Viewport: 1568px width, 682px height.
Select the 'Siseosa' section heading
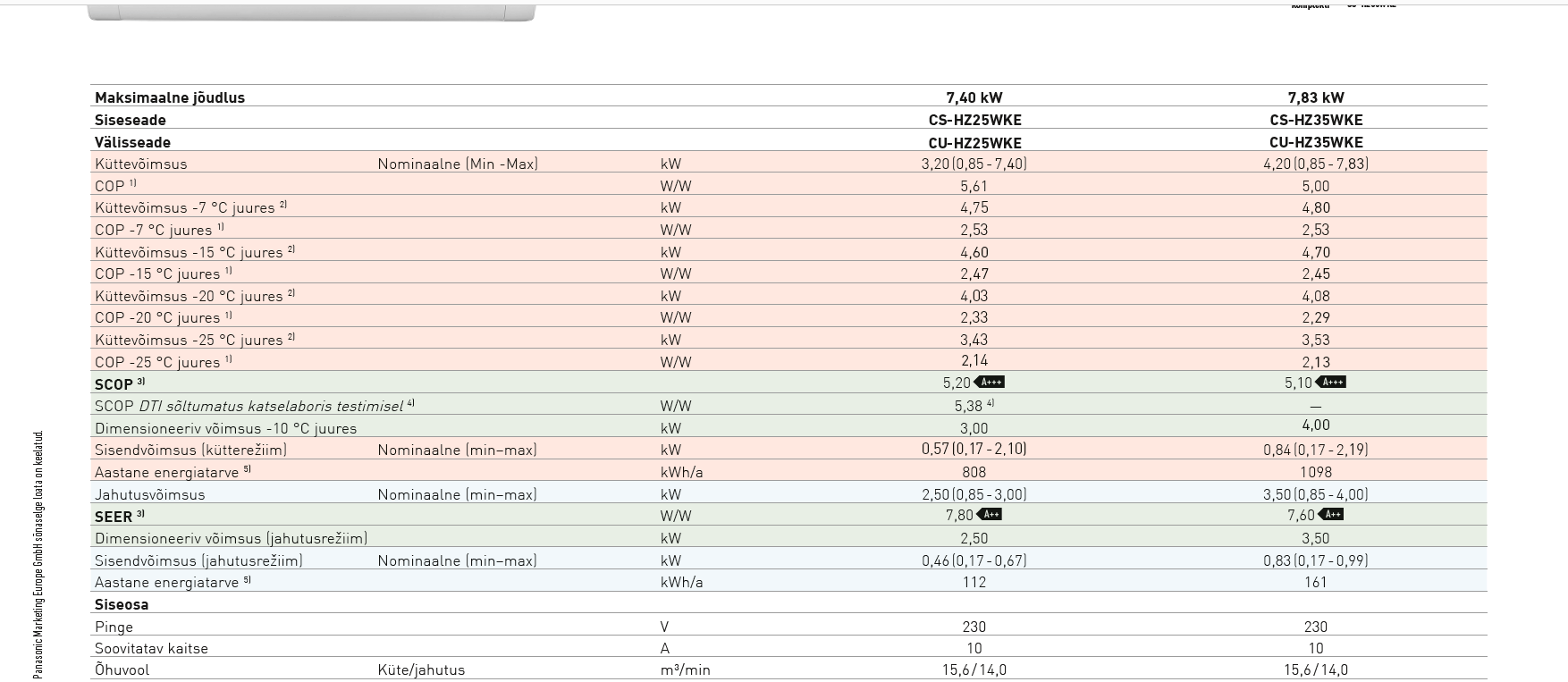pos(122,604)
